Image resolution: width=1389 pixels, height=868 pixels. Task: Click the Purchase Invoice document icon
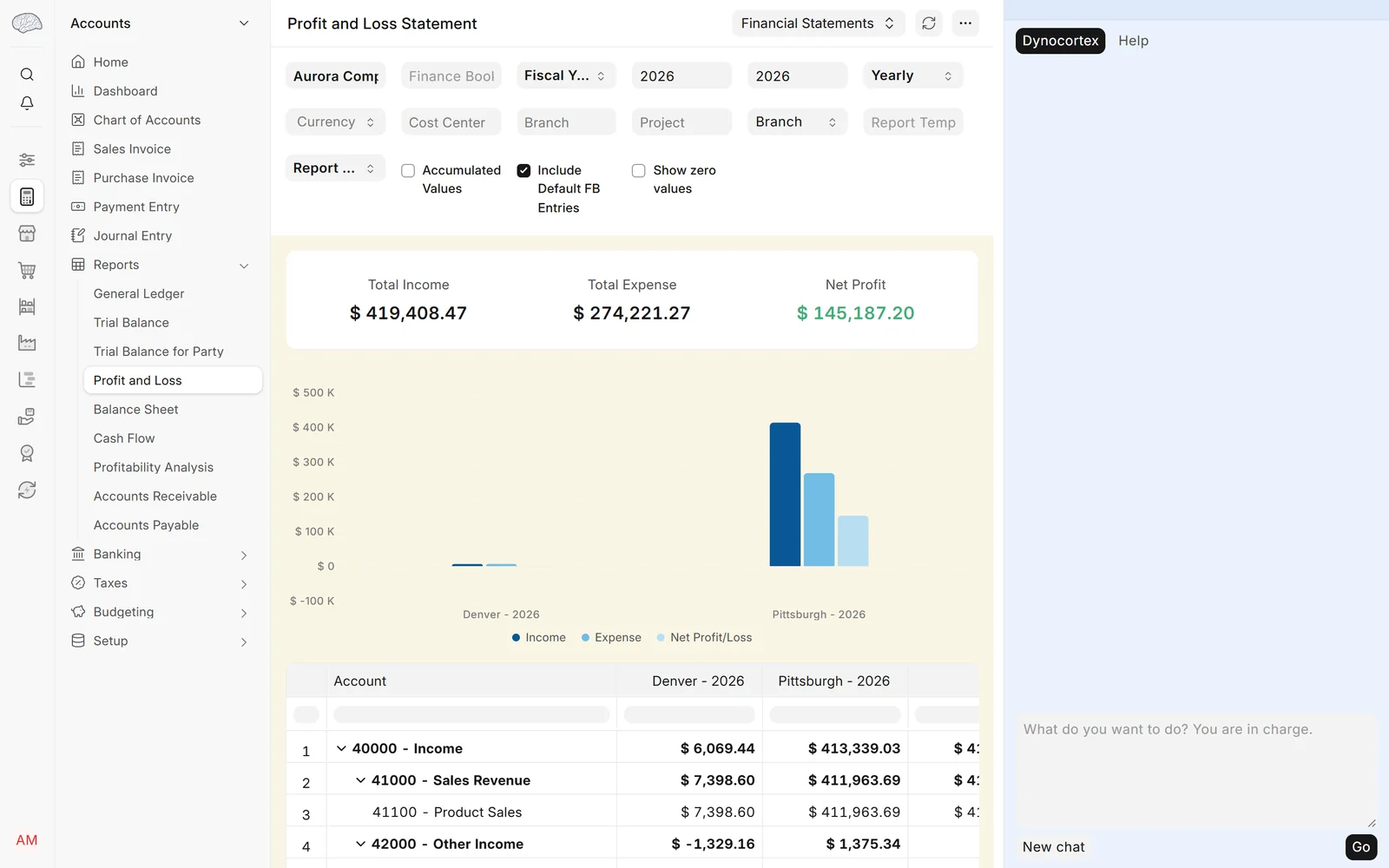[x=78, y=178]
